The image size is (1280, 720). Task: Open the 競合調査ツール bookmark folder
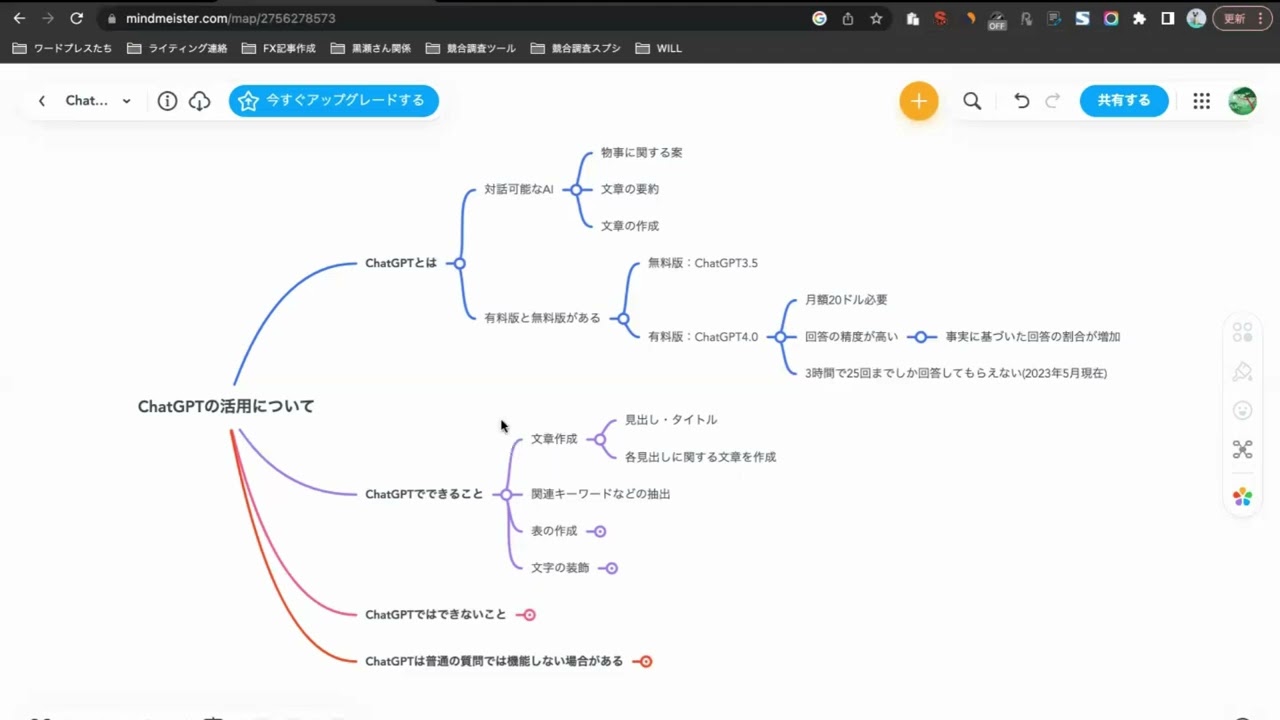pyautogui.click(x=471, y=48)
